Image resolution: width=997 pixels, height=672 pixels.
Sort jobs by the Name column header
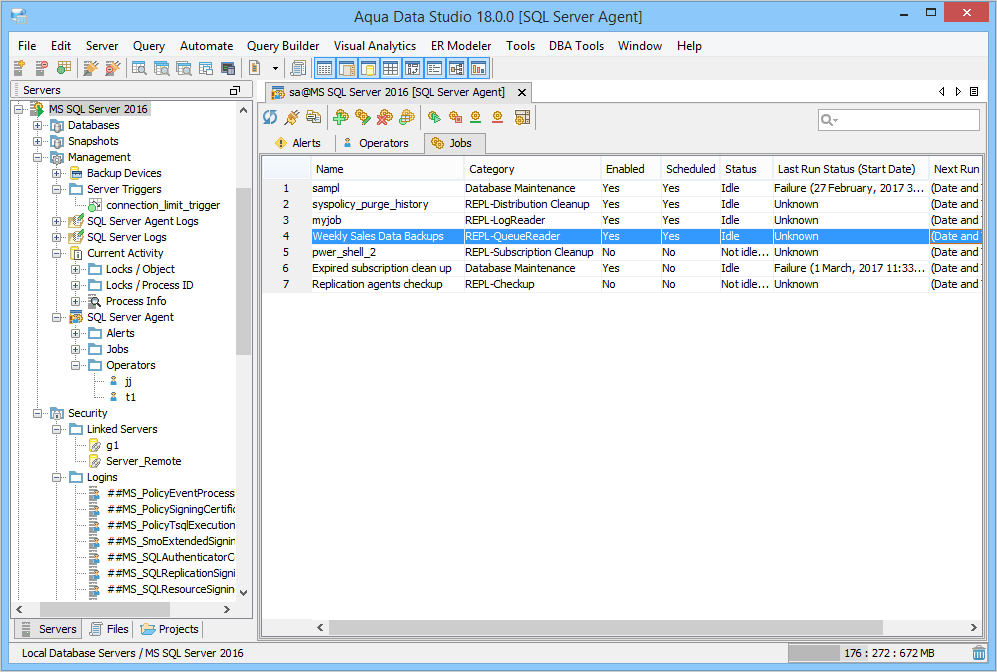pos(388,169)
